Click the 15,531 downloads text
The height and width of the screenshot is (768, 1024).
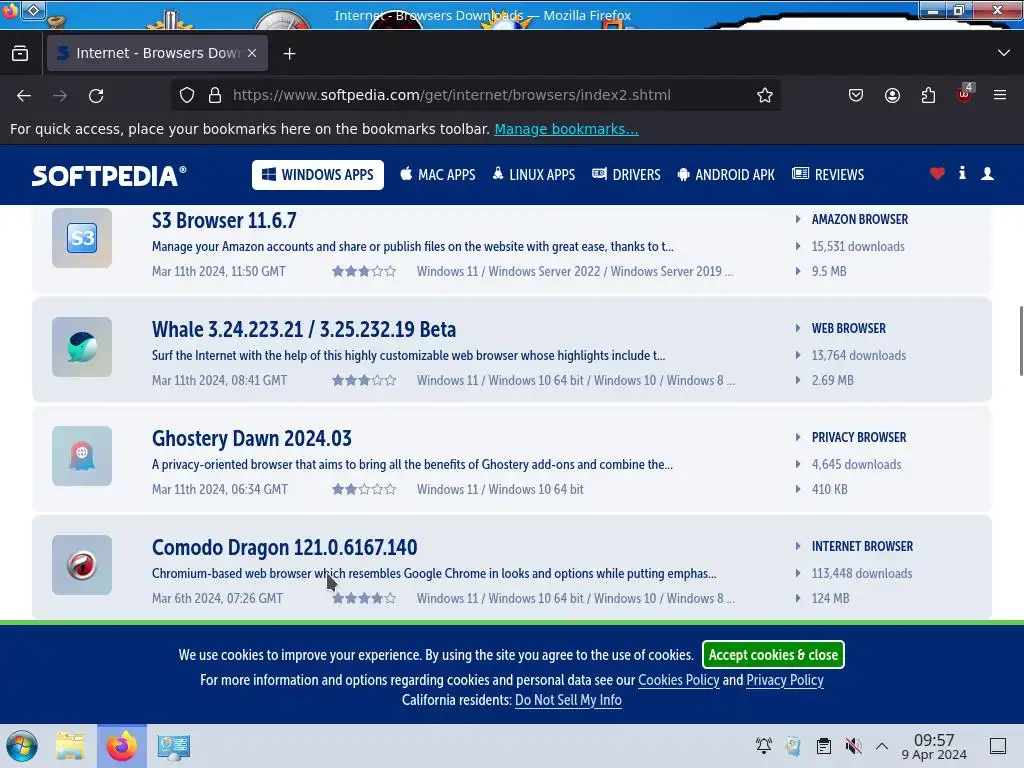858,247
